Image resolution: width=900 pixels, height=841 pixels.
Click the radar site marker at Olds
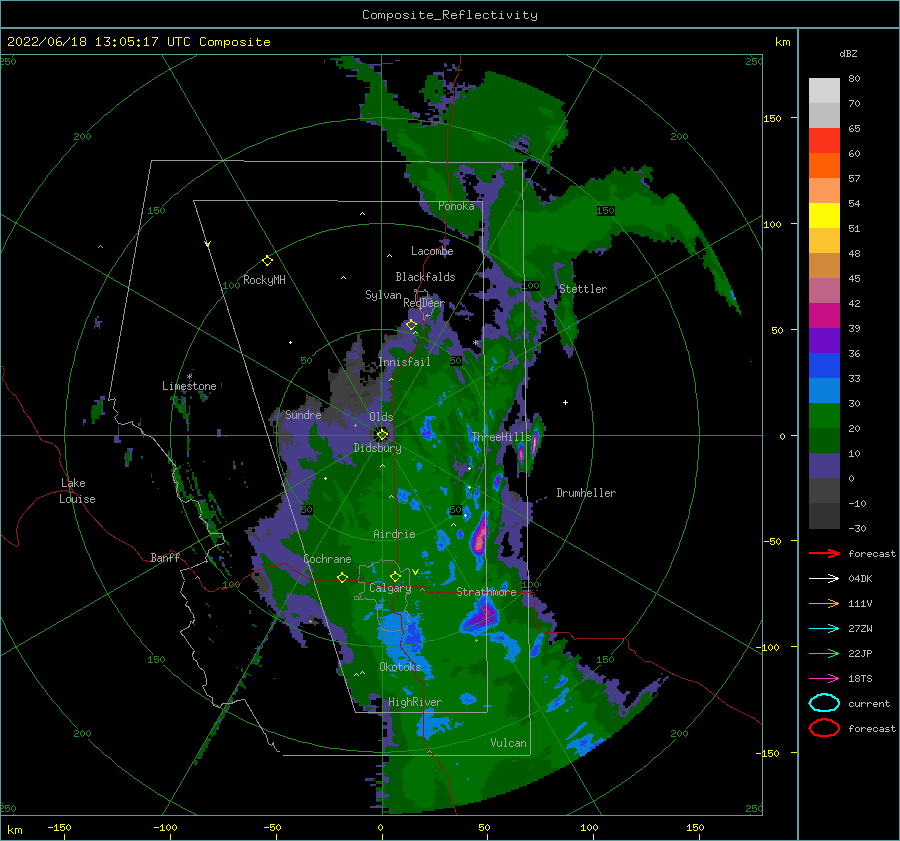382,435
